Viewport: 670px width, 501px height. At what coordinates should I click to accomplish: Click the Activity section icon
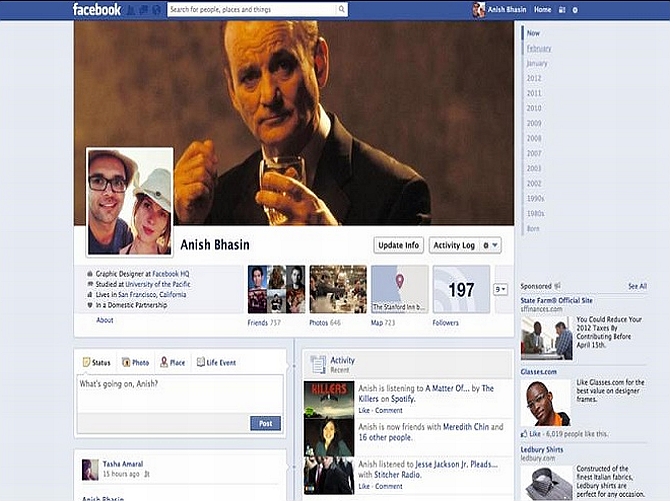click(x=318, y=364)
